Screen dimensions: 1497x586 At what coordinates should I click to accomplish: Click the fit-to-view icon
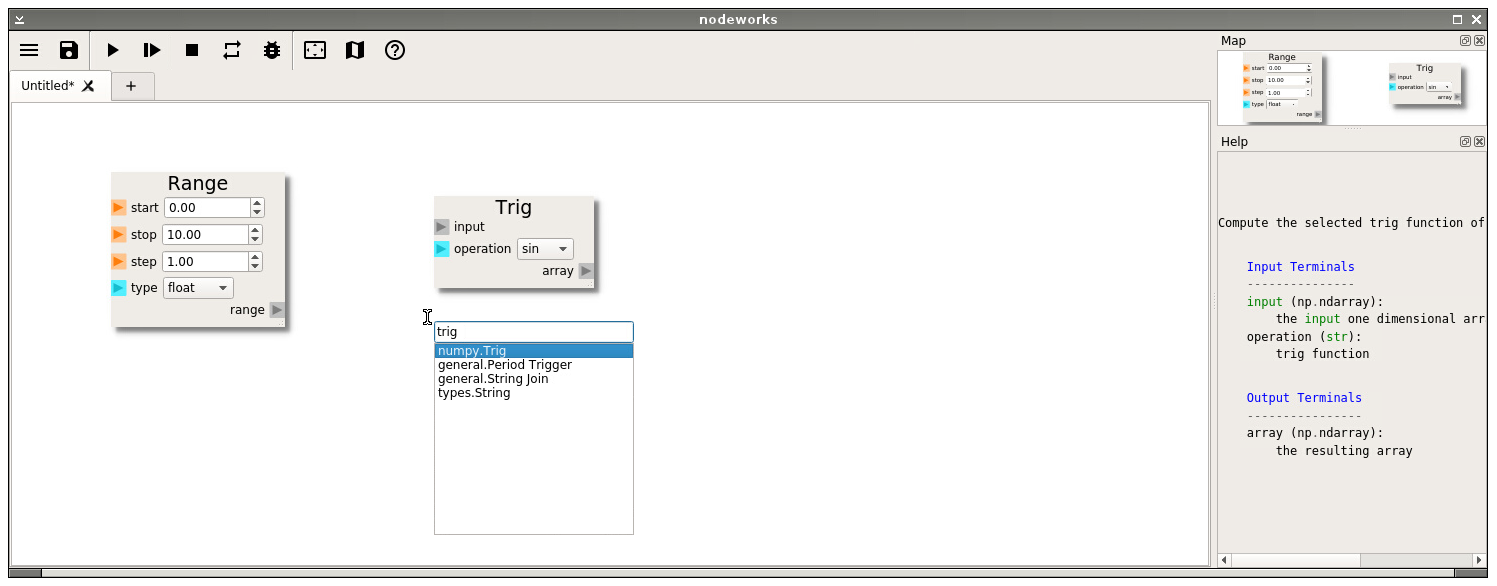[x=315, y=50]
